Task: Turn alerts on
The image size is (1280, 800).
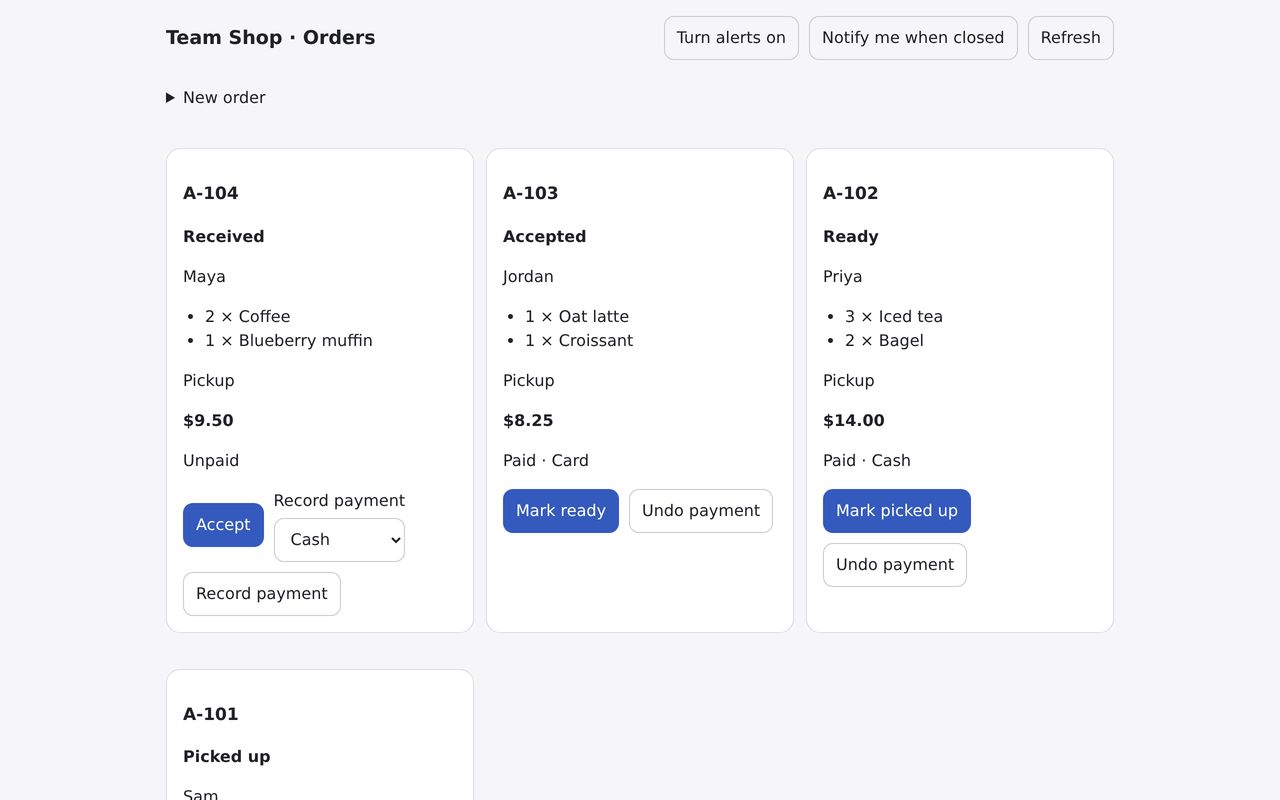Action: pyautogui.click(x=731, y=38)
